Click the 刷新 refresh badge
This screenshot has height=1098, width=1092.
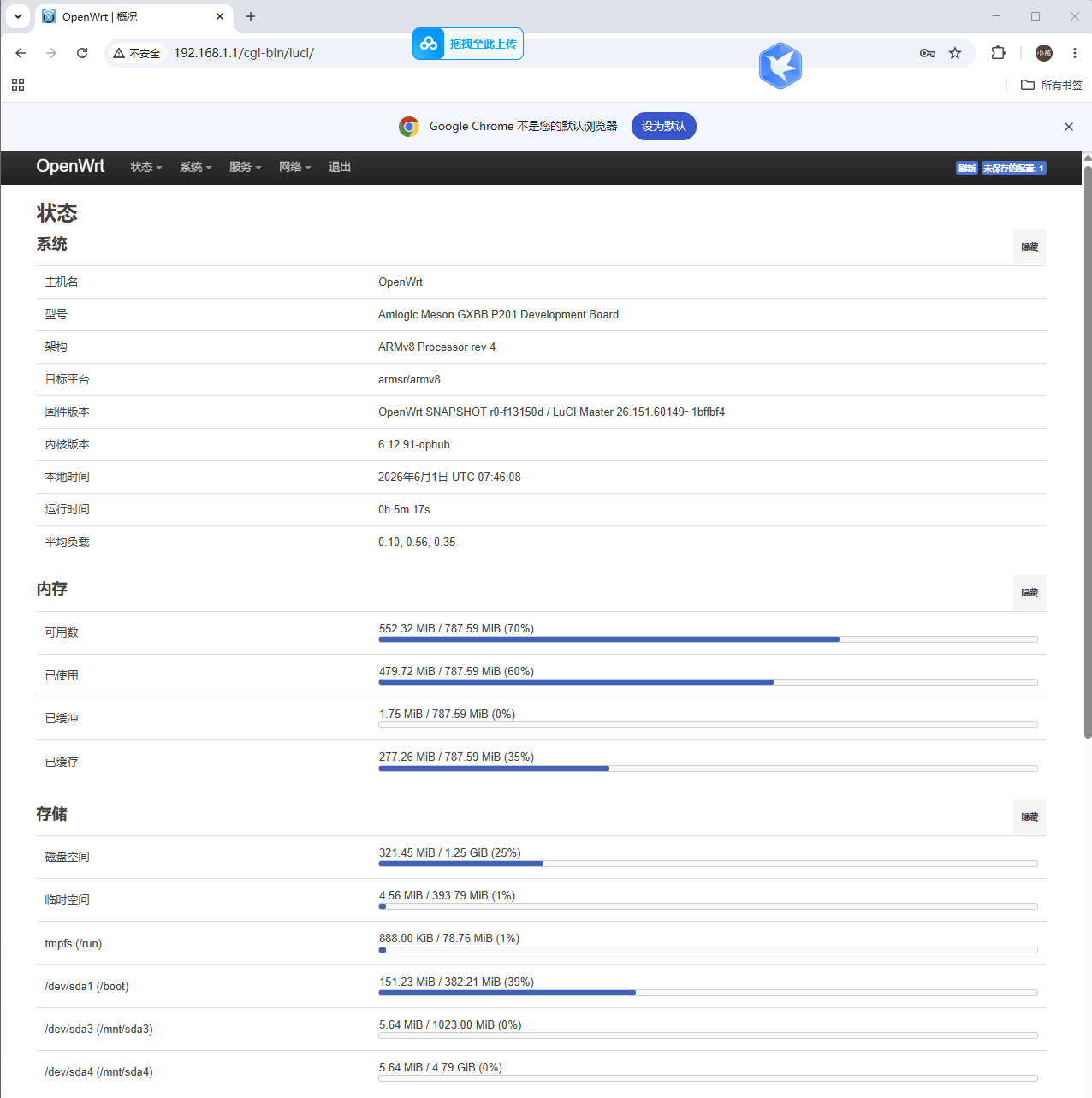(967, 168)
